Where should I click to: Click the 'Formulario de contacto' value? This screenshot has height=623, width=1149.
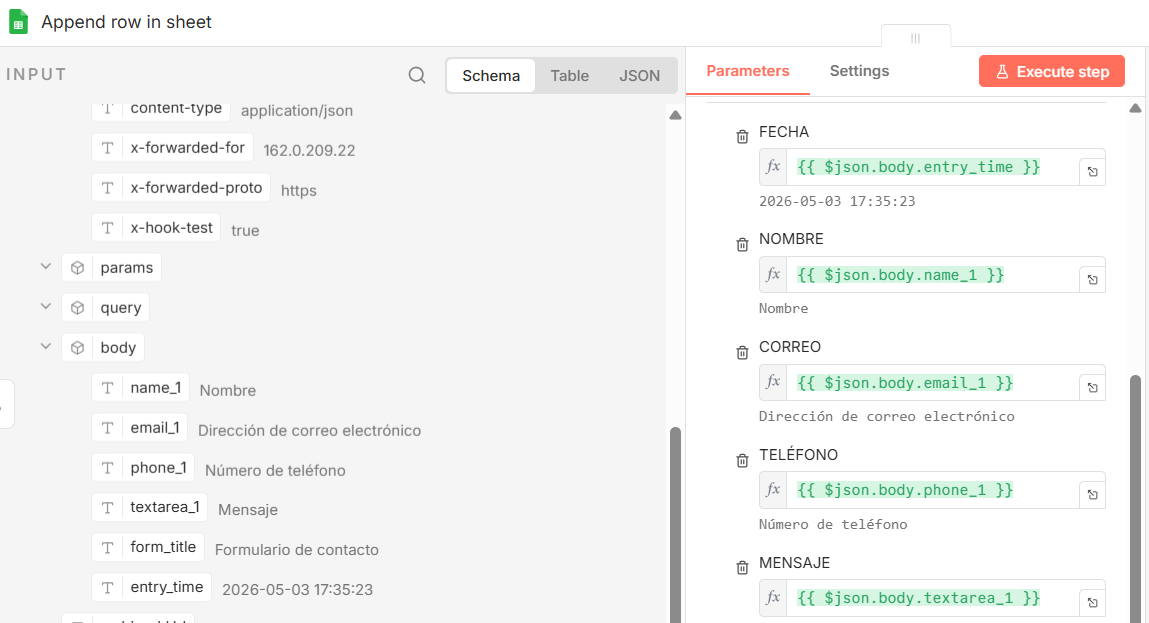pos(297,550)
